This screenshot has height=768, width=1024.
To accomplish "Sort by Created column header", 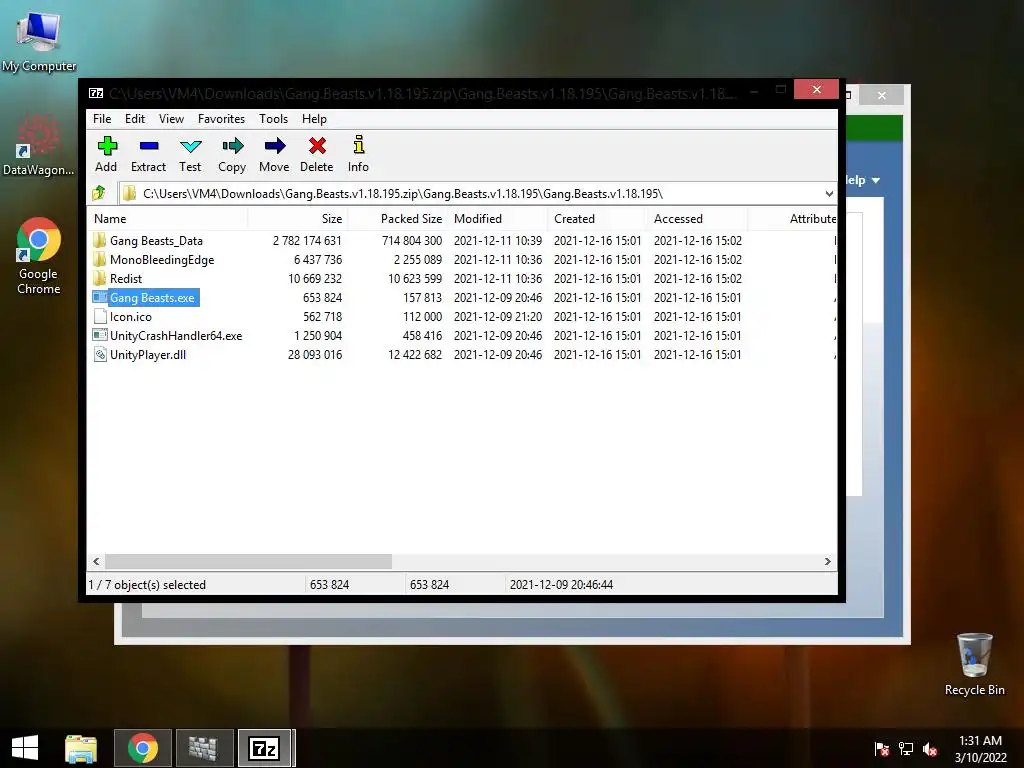I will pos(598,219).
